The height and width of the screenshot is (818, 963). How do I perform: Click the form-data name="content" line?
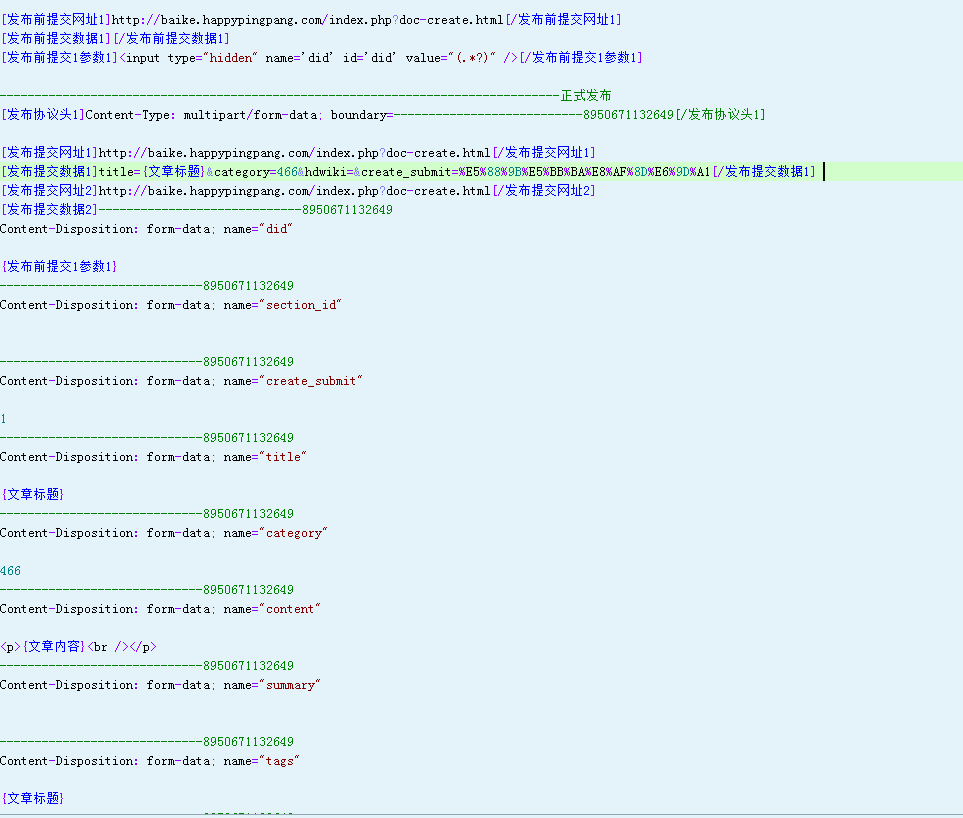[x=160, y=609]
